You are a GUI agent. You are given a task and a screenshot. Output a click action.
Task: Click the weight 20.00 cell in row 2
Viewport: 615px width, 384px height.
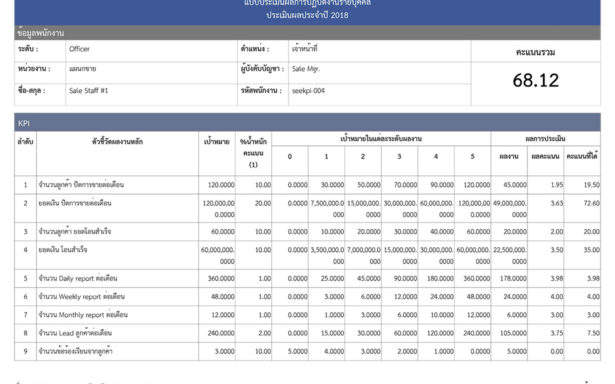coord(262,203)
